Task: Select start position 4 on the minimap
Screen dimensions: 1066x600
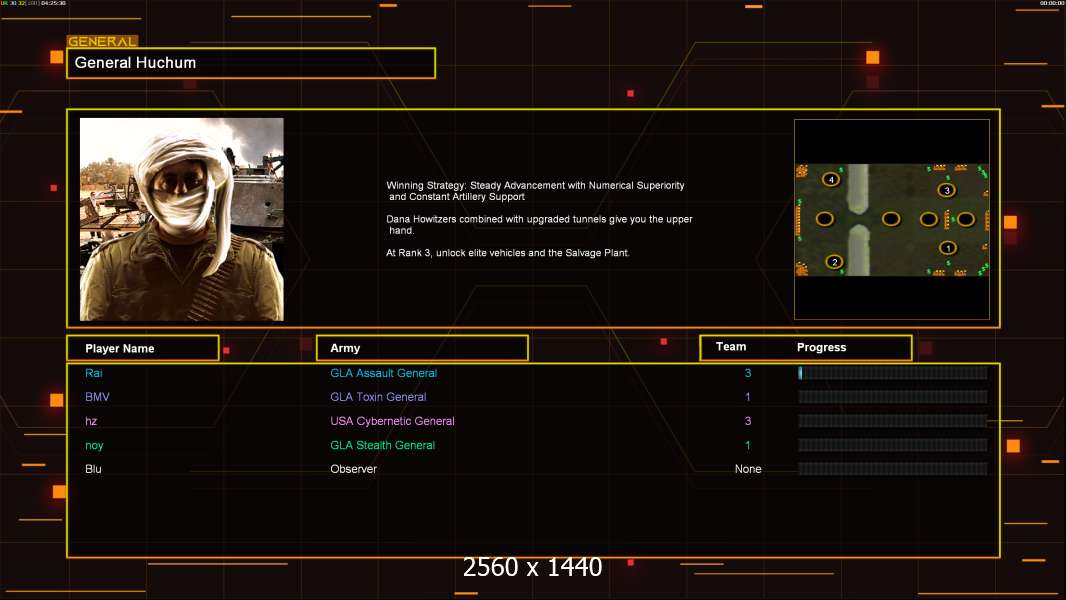Action: pos(831,179)
